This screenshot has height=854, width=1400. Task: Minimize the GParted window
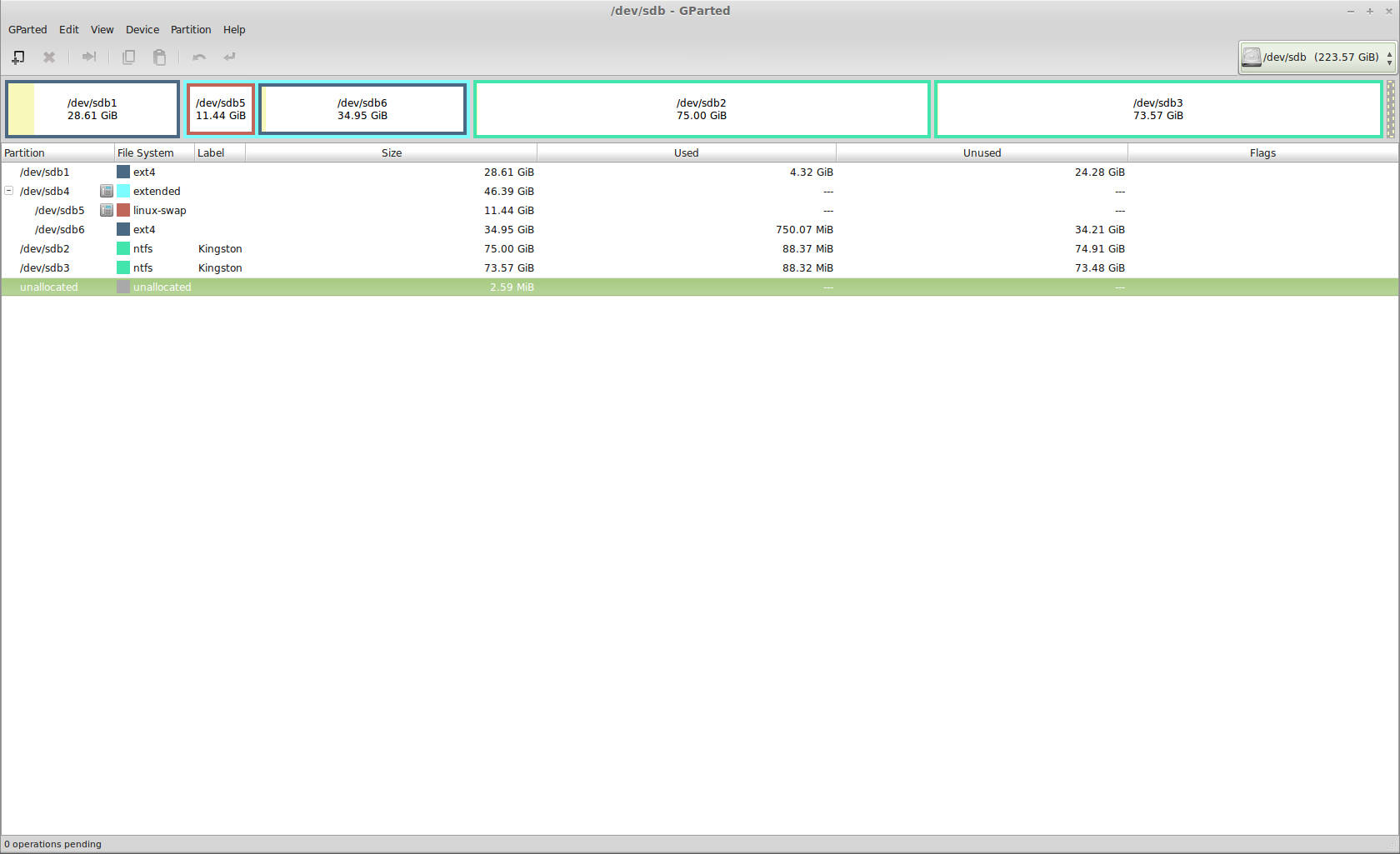click(1351, 11)
